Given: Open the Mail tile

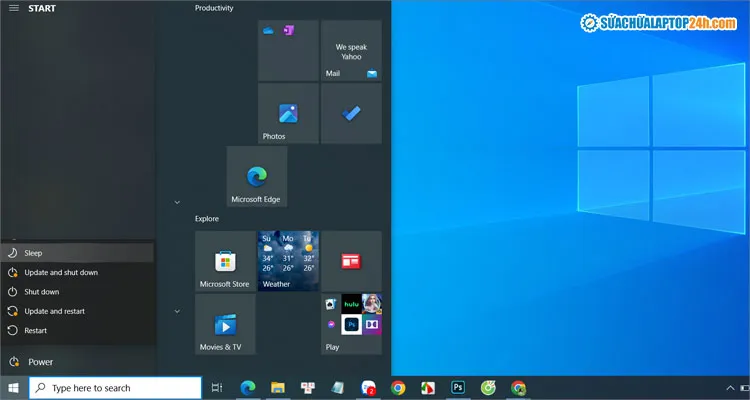Looking at the screenshot, I should pos(351,51).
